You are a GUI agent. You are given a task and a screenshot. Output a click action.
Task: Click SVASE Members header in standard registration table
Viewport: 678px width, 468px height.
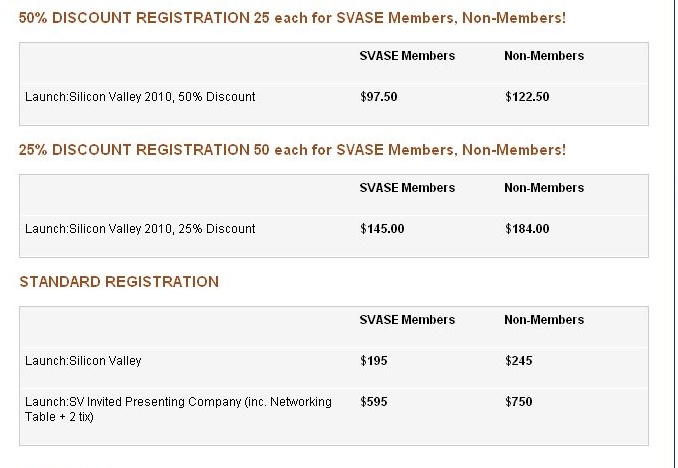pos(407,320)
